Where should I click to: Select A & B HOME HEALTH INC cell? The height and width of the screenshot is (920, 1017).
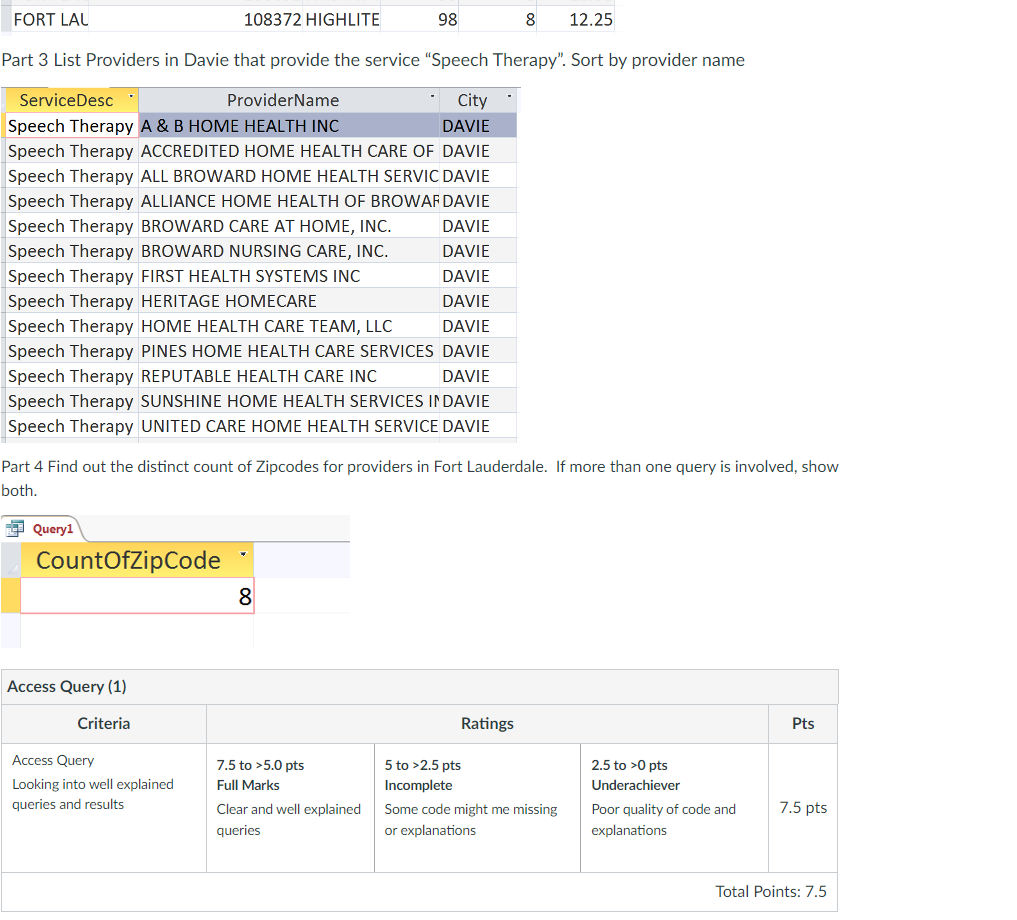click(x=289, y=126)
